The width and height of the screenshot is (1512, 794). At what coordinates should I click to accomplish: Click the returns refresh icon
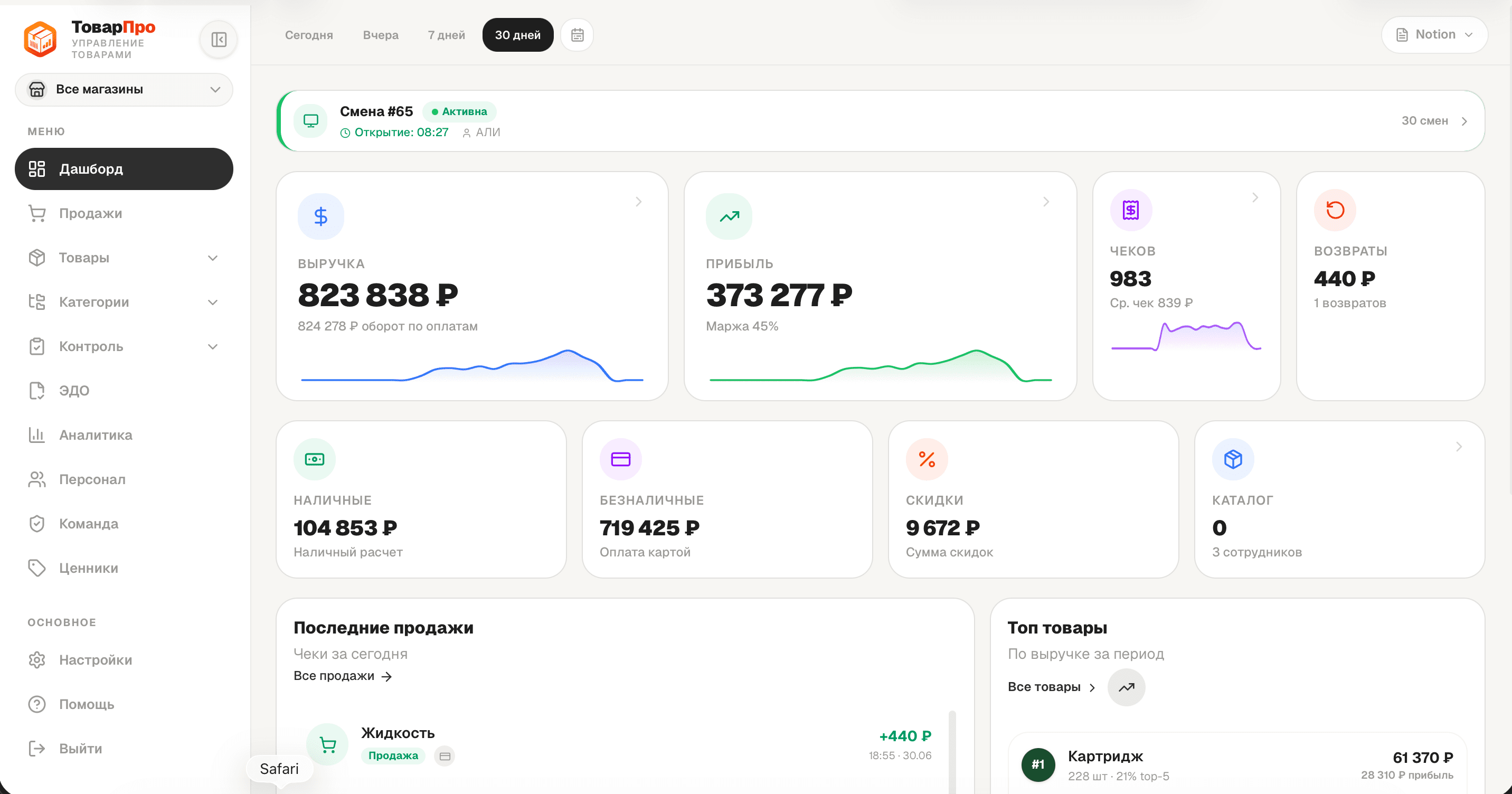[1335, 210]
